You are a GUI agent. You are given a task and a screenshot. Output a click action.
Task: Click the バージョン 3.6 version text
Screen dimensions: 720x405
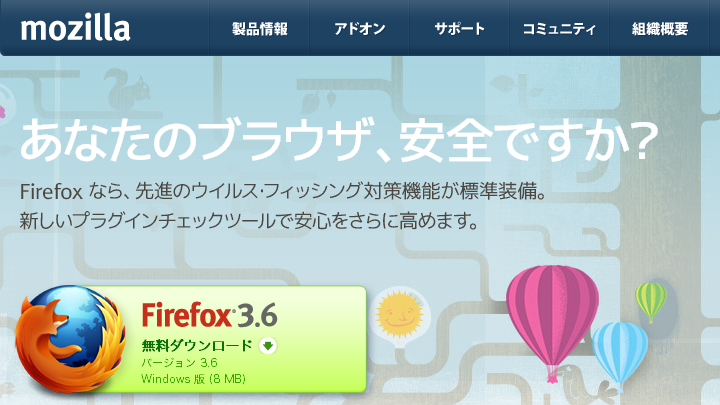click(x=179, y=363)
